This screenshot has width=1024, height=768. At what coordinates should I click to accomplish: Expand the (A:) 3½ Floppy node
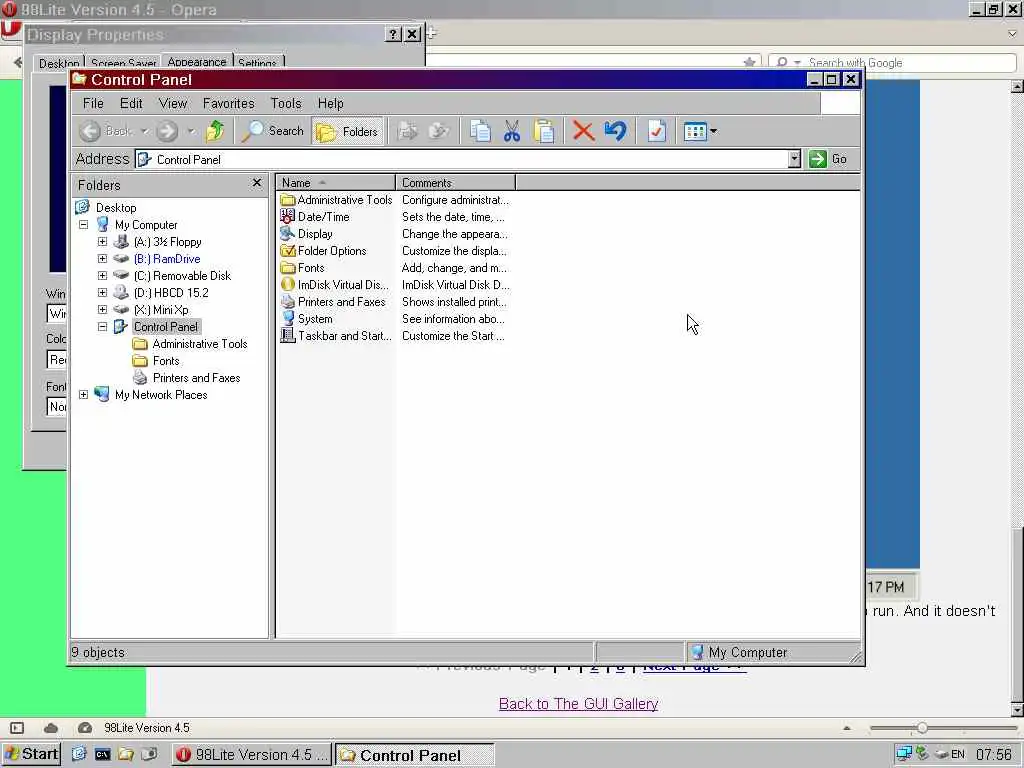click(103, 242)
